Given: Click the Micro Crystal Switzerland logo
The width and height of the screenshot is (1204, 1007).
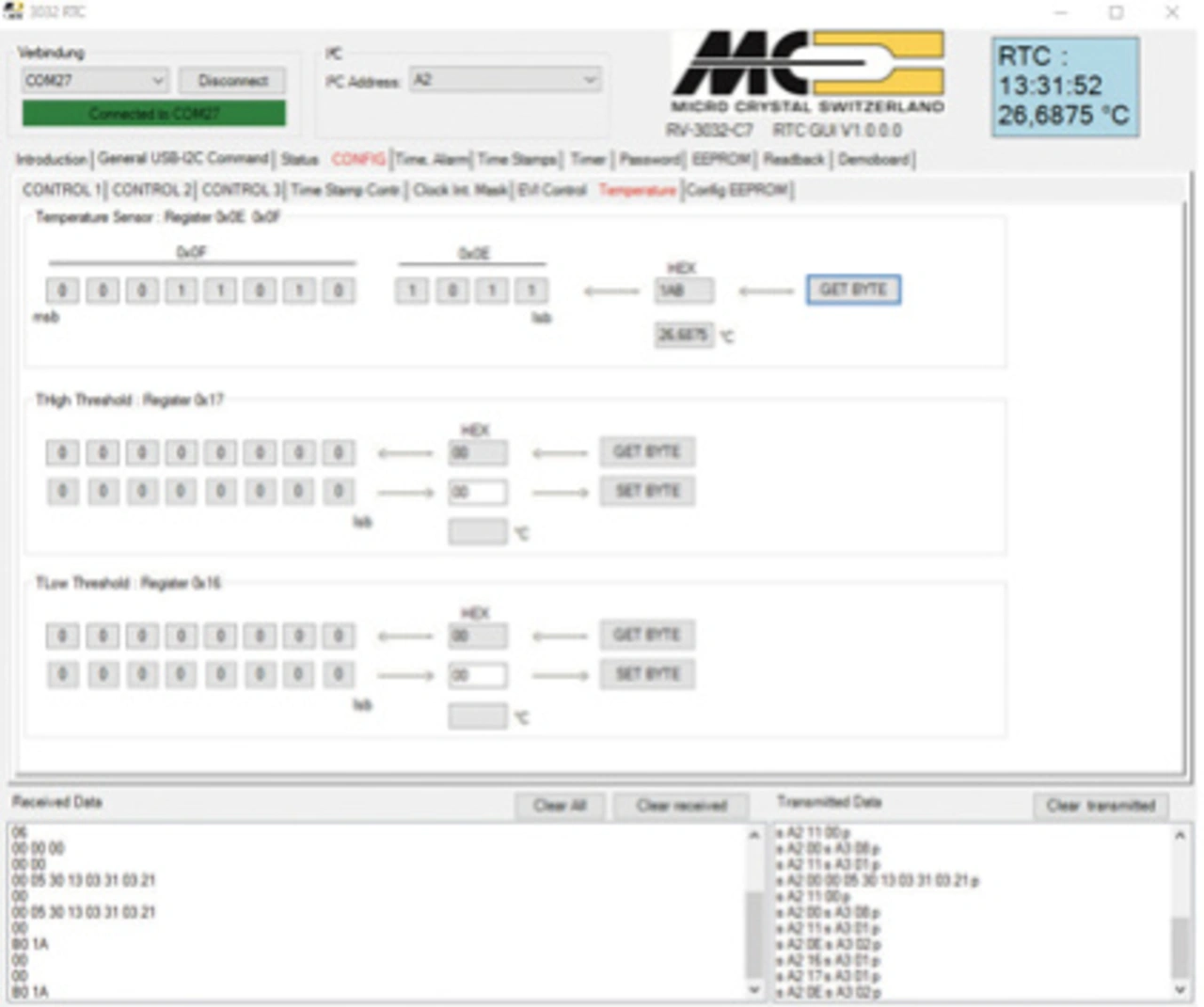Looking at the screenshot, I should (807, 73).
